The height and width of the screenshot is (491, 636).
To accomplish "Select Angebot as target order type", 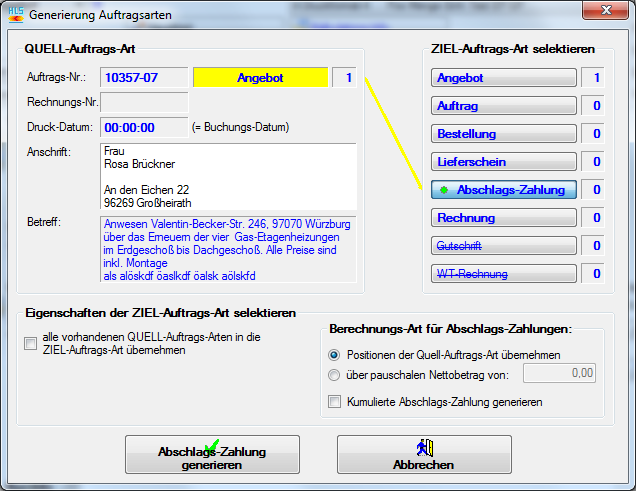I will [x=504, y=78].
